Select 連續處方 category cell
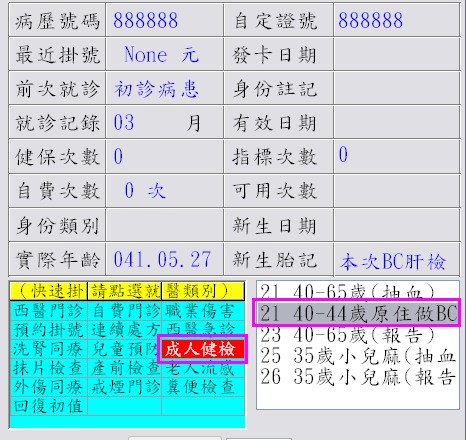 coord(124,330)
